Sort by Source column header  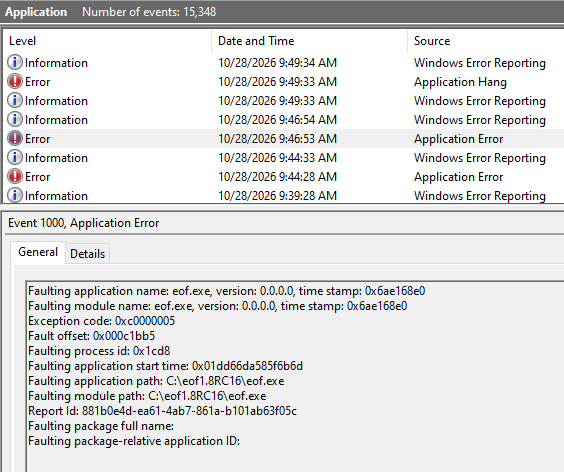[432, 41]
